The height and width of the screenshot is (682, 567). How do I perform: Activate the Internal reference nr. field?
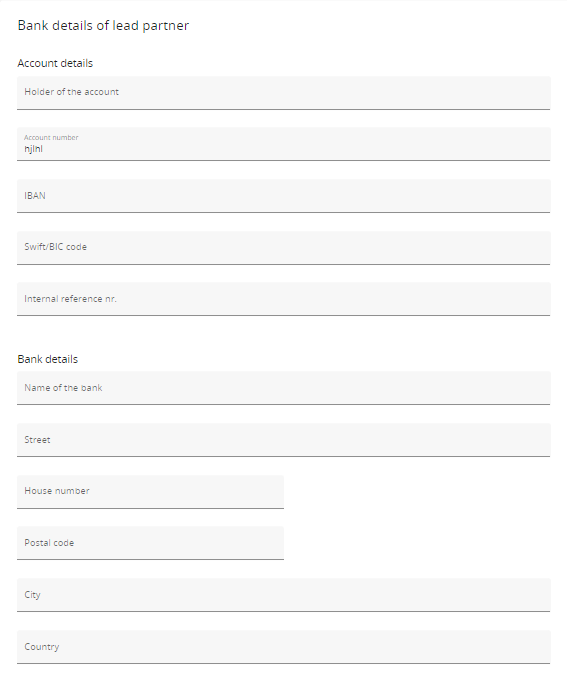click(x=284, y=299)
